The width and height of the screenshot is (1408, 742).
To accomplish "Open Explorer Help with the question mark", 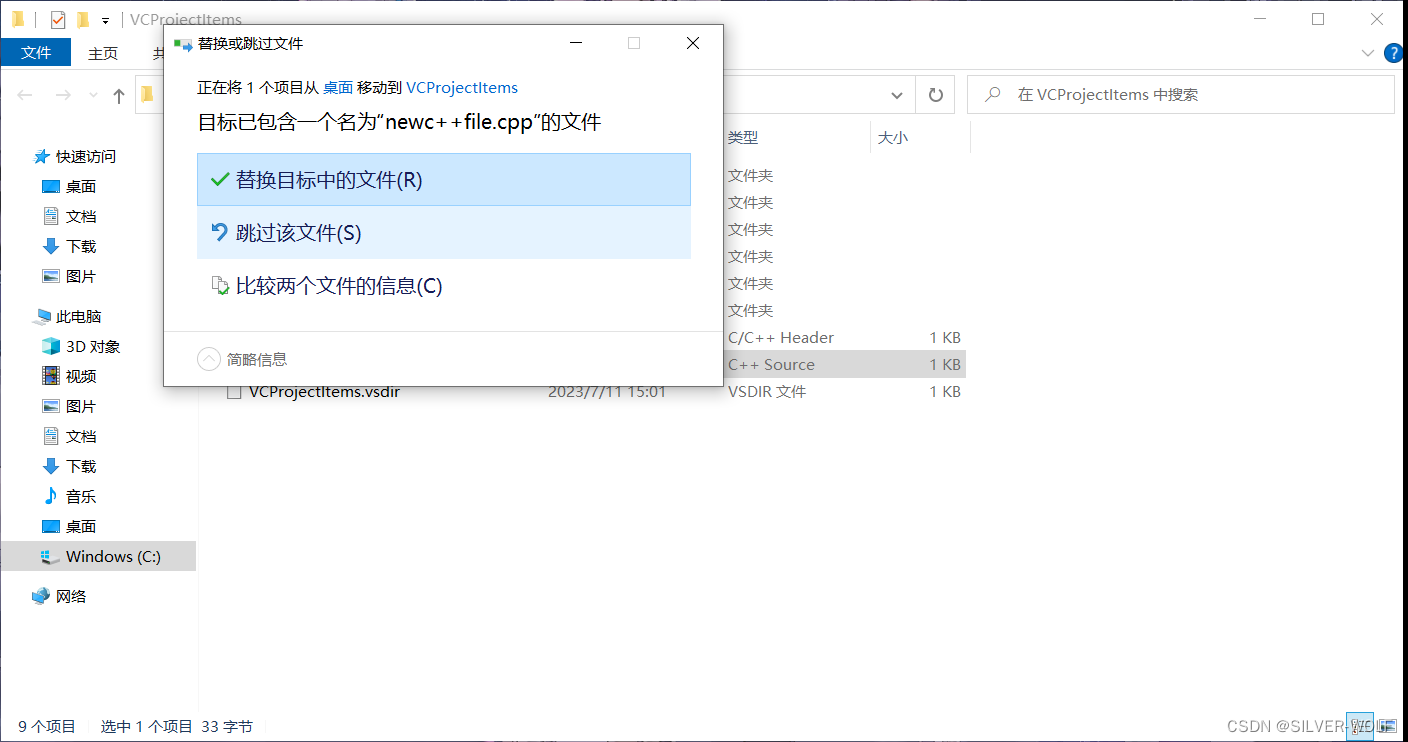I will click(x=1392, y=53).
